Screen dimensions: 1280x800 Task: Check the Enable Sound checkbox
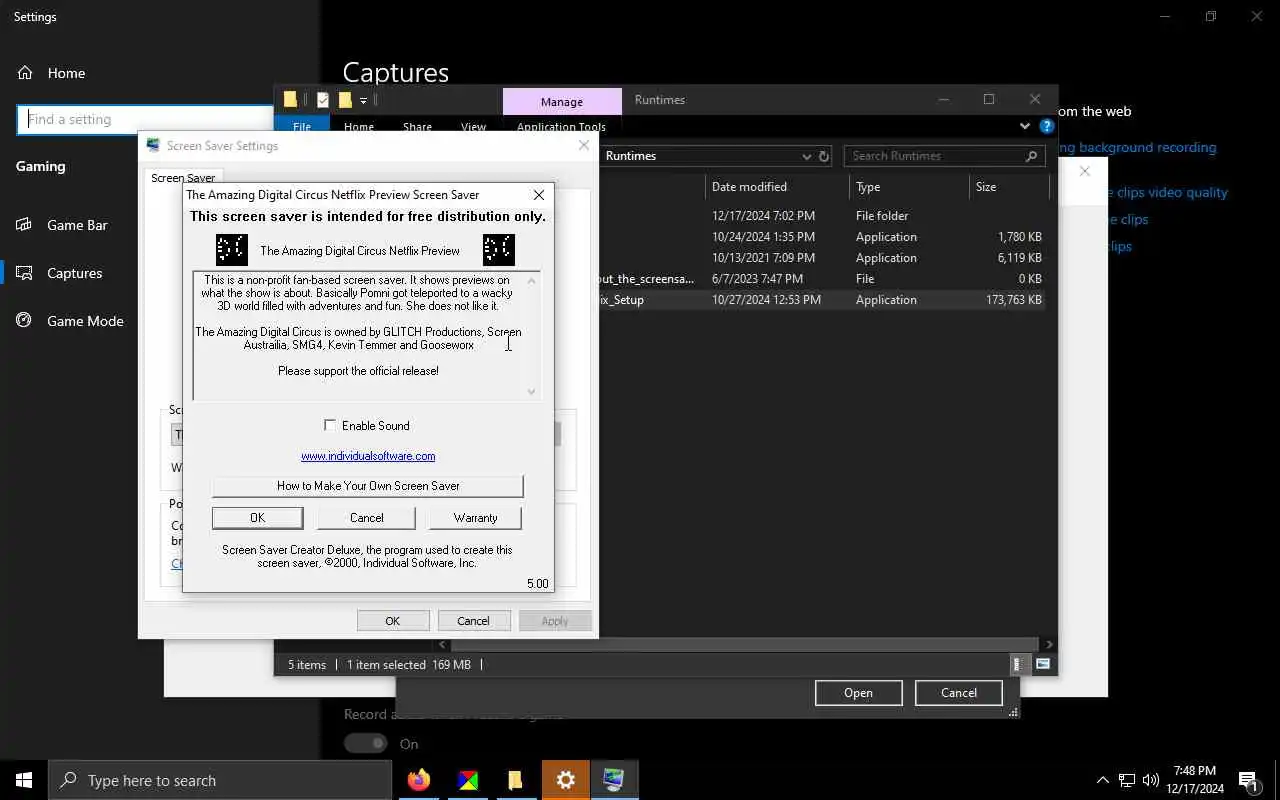coord(330,425)
